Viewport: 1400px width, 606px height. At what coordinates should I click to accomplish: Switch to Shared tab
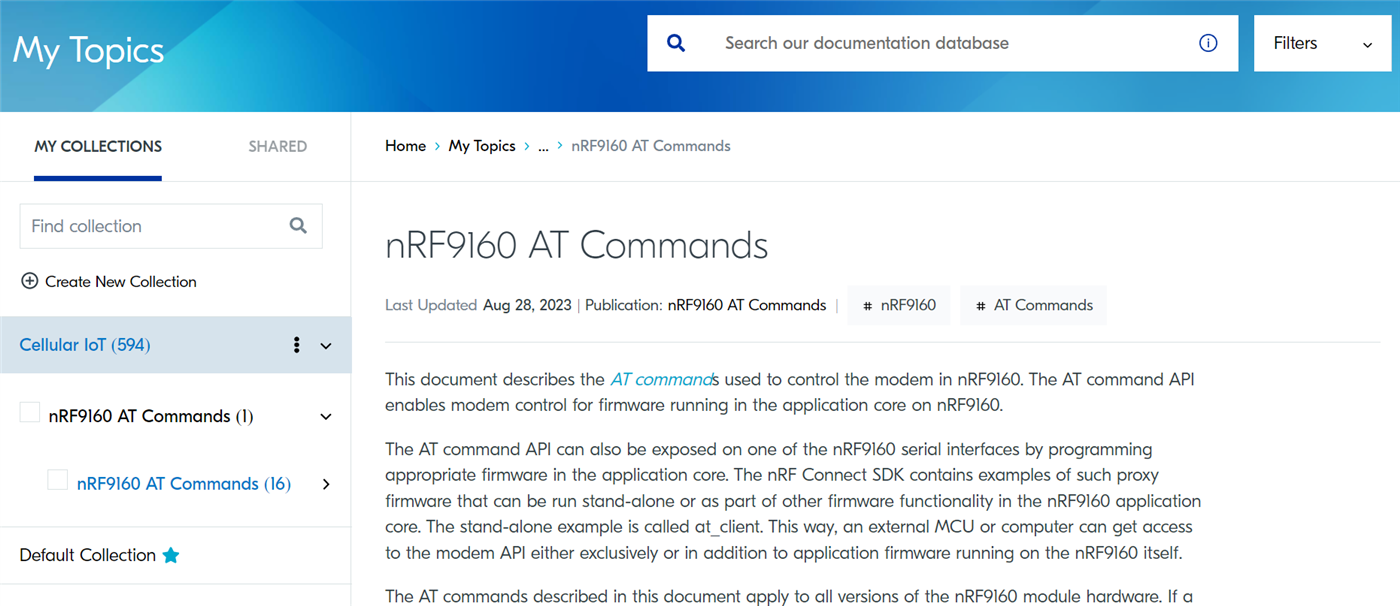click(x=278, y=146)
